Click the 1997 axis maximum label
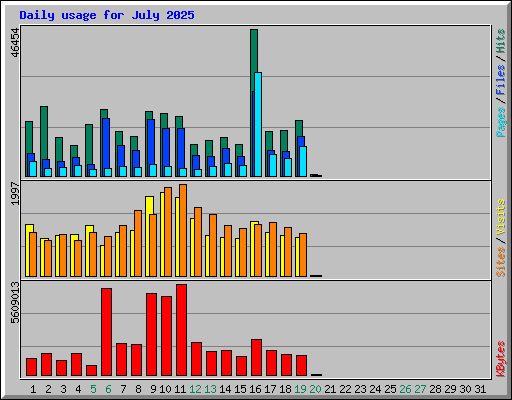The height and width of the screenshot is (400, 512). [x=15, y=193]
